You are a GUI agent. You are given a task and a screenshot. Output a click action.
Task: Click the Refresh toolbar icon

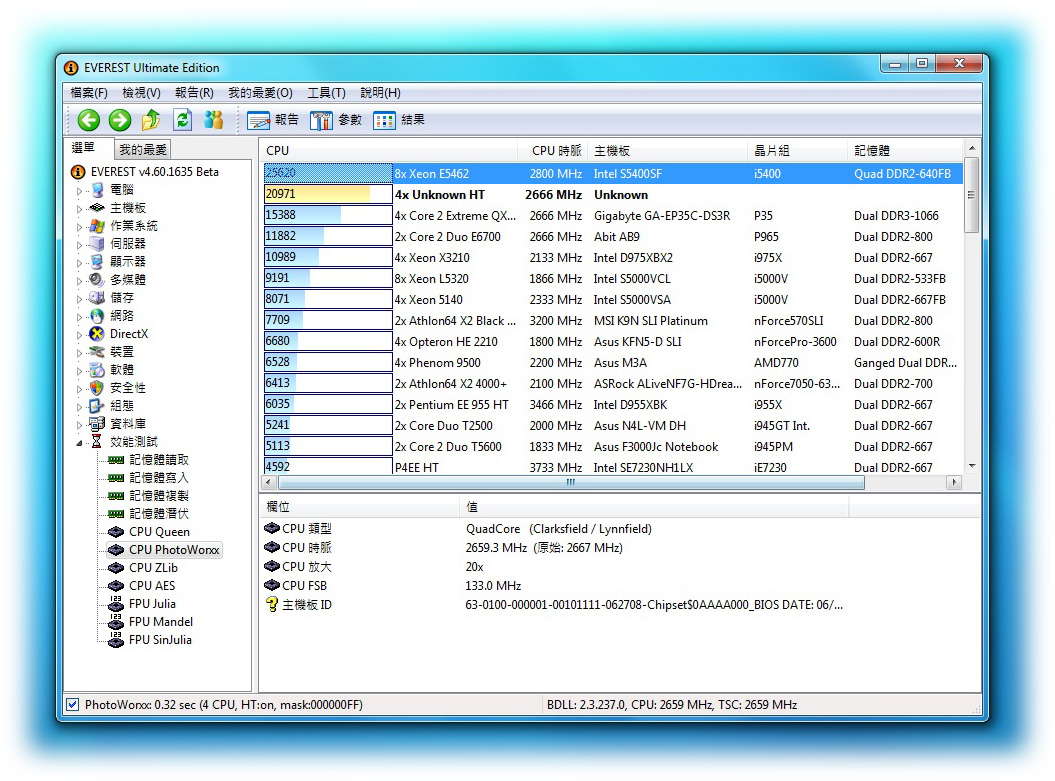click(182, 120)
